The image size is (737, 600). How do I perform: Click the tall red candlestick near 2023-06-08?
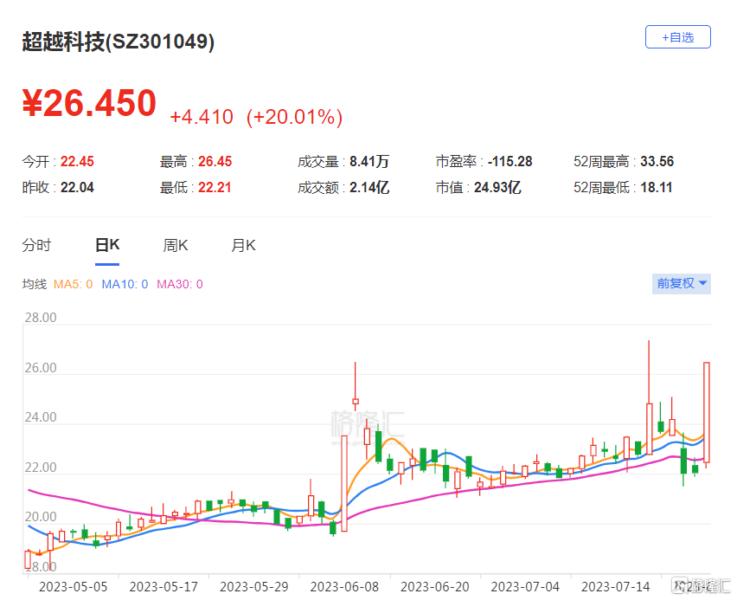click(x=345, y=483)
